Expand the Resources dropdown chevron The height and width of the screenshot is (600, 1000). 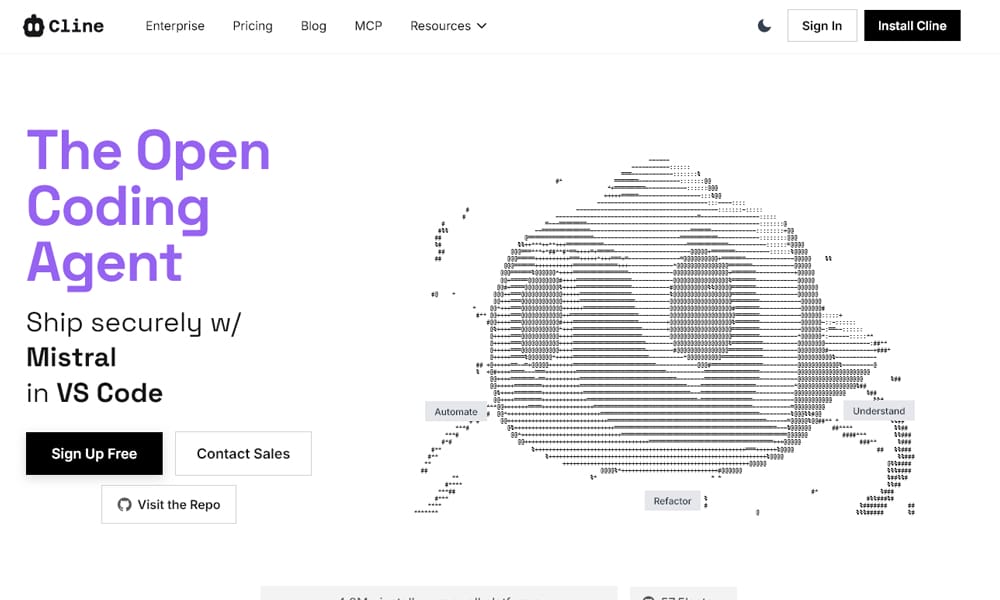(481, 26)
